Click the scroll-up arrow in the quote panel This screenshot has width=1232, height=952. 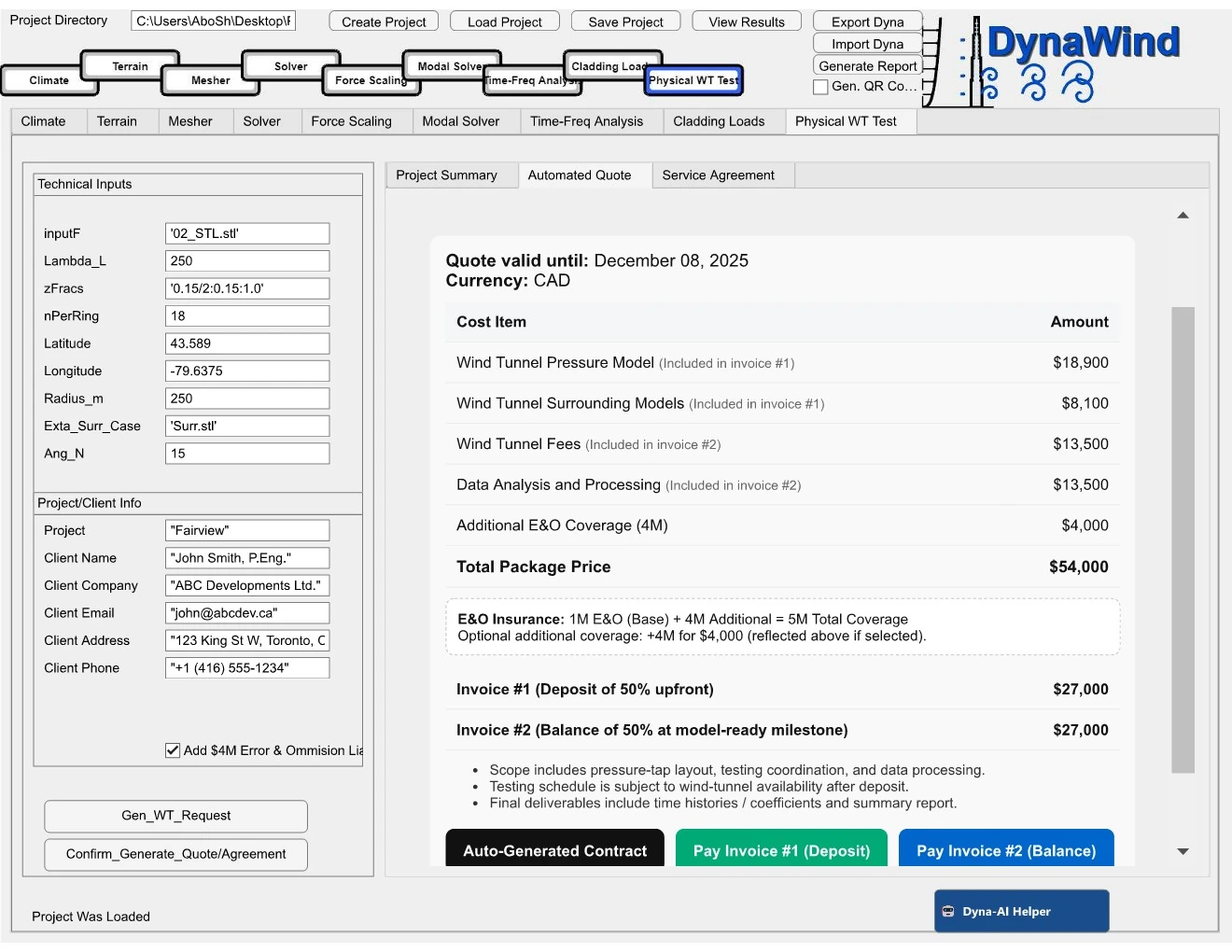(1183, 214)
